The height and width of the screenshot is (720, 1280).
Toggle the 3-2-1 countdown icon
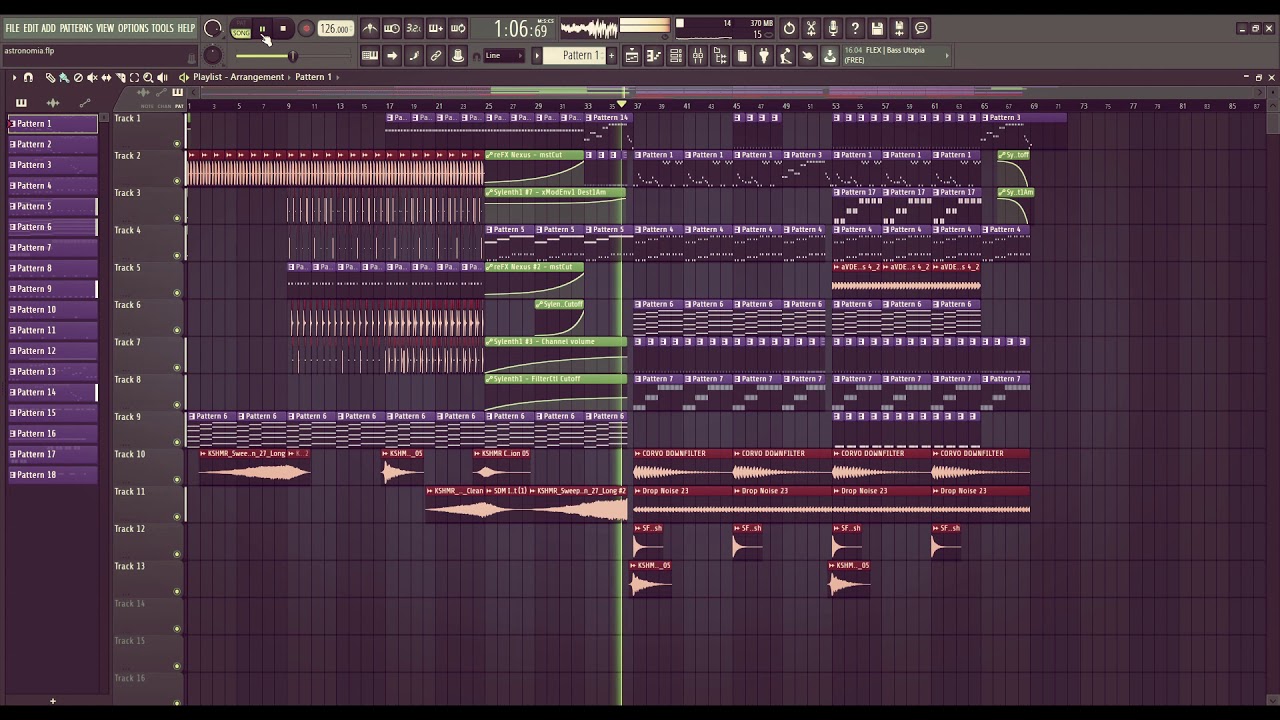click(414, 28)
